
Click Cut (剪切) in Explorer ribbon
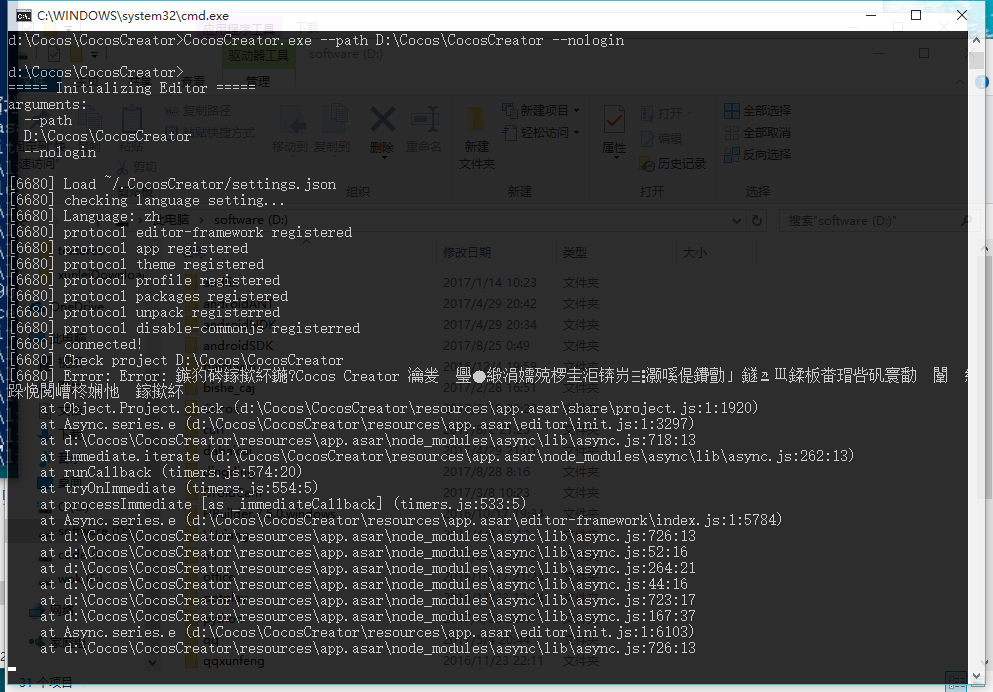coord(136,167)
